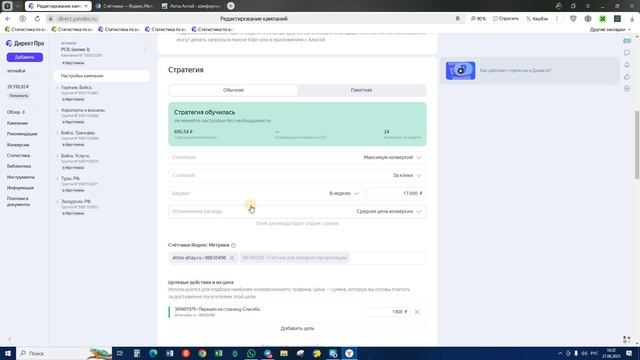Switch to the Обычная strategy tab
Viewport: 640px width, 360px height.
[x=233, y=90]
